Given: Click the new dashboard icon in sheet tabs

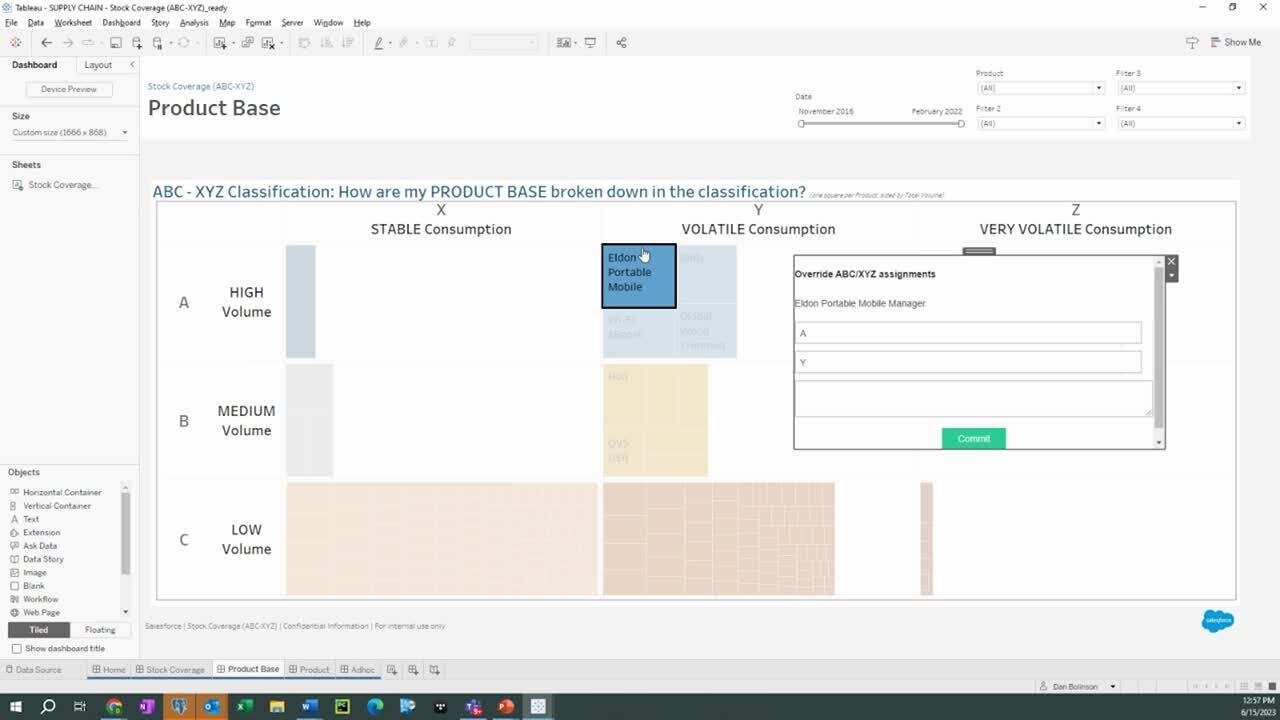Looking at the screenshot, I should [413, 670].
